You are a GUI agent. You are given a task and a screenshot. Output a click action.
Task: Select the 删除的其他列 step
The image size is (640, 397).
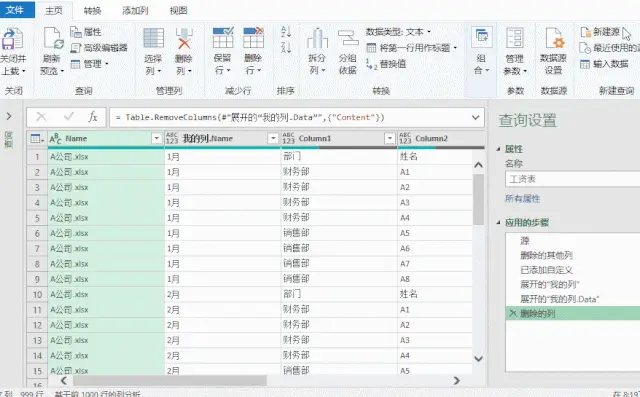click(546, 255)
